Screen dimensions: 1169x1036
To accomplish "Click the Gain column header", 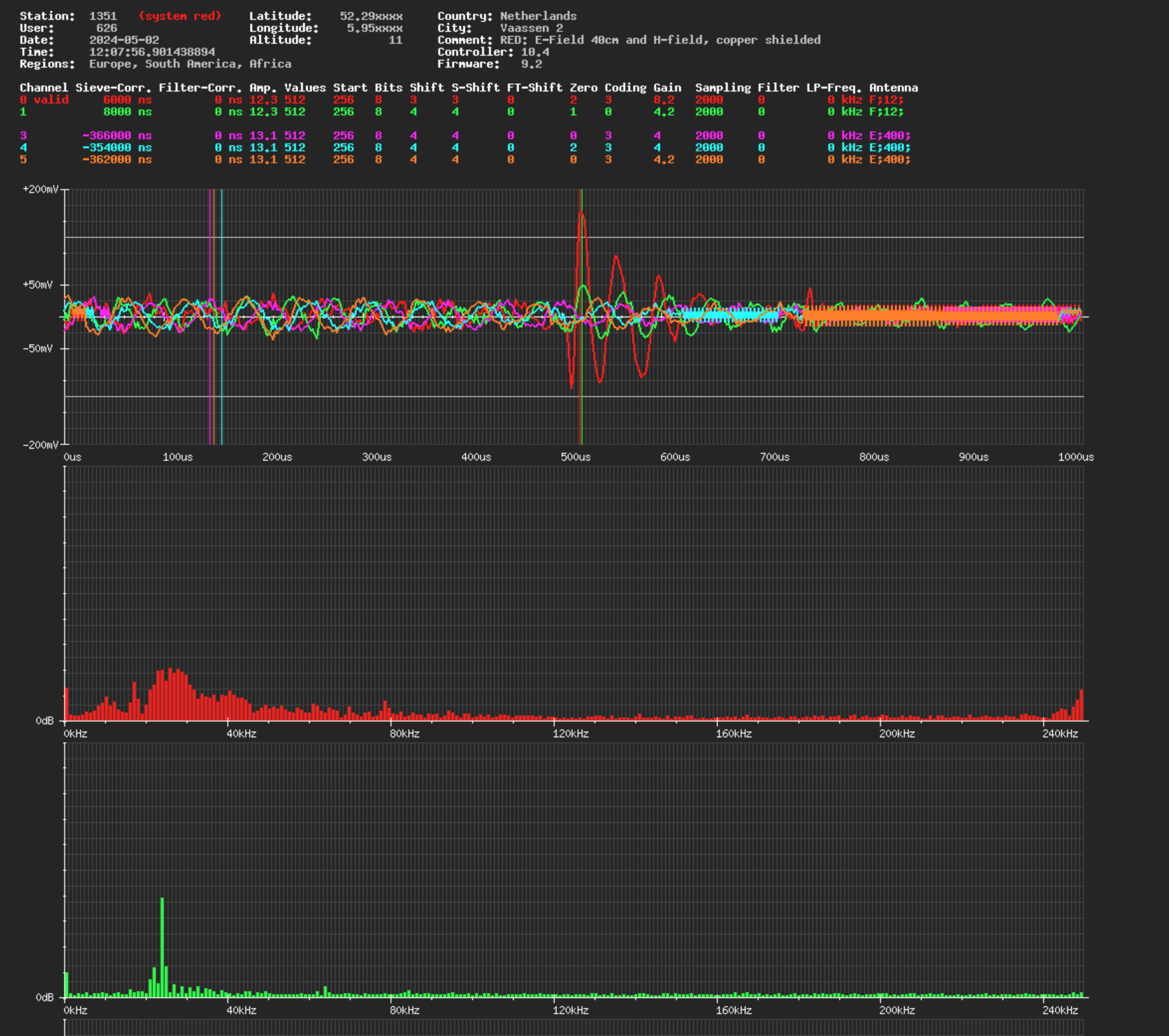I will 668,88.
